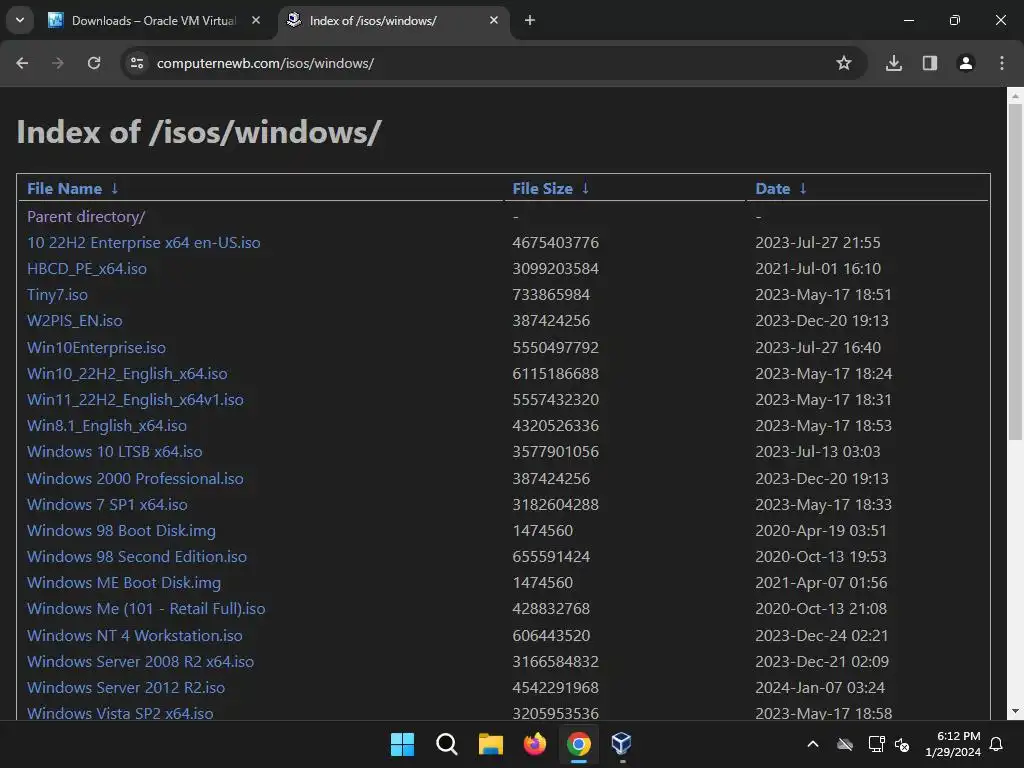Screen dimensions: 1024x768
Task: Click Win8.1_English_x64.iso link
Action: tap(106, 426)
